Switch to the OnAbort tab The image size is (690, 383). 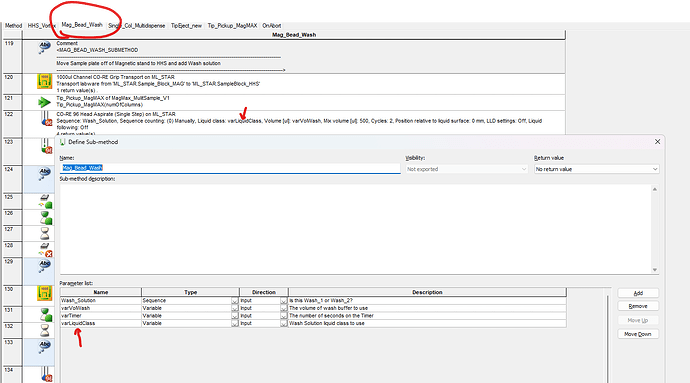[272, 26]
